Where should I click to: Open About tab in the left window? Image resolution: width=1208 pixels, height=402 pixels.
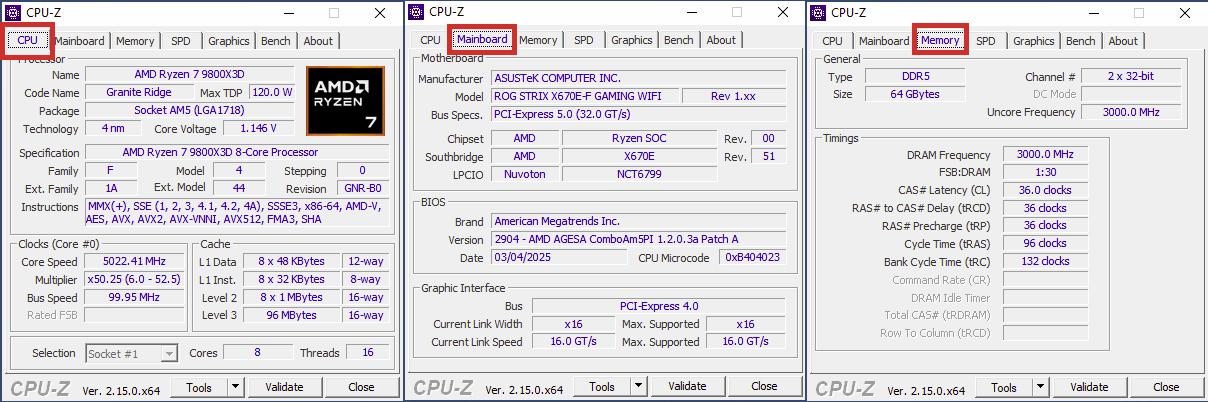(318, 41)
